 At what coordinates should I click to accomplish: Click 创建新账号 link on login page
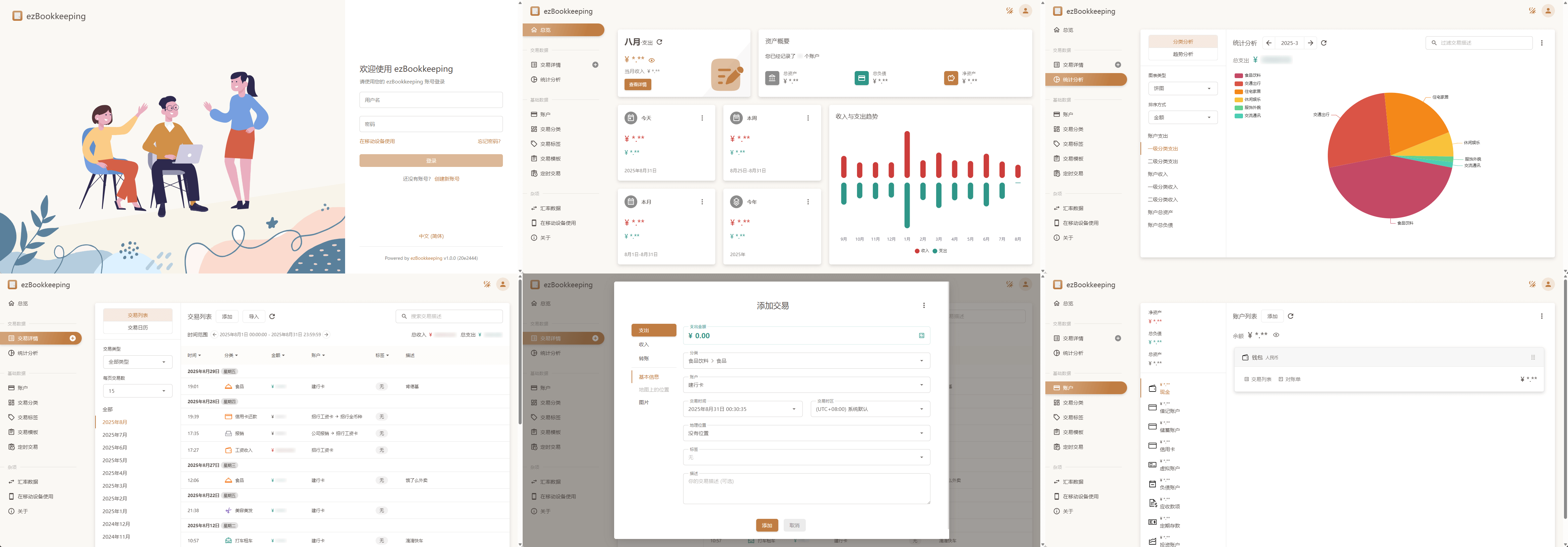click(447, 179)
